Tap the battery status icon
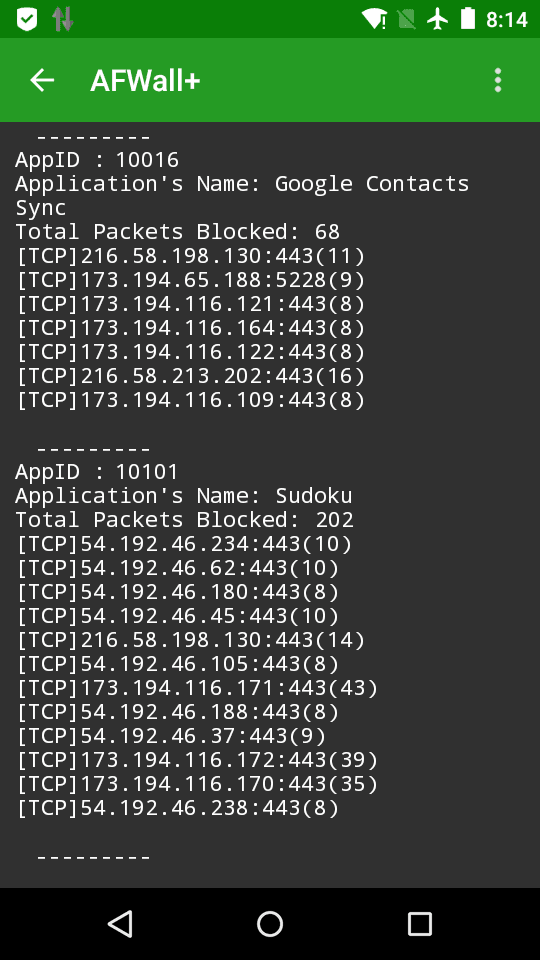540x960 pixels. tap(468, 19)
